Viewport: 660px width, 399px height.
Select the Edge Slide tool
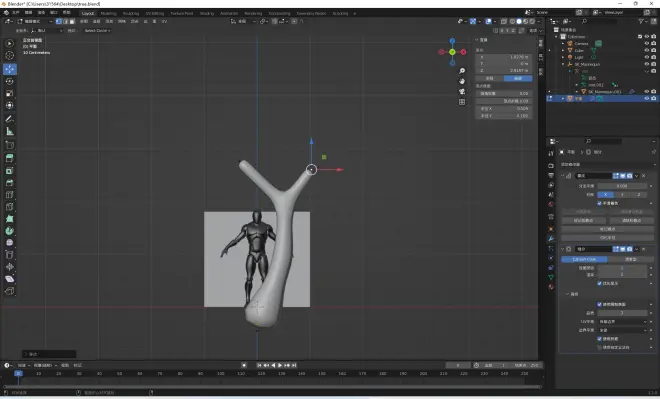pos(9,255)
